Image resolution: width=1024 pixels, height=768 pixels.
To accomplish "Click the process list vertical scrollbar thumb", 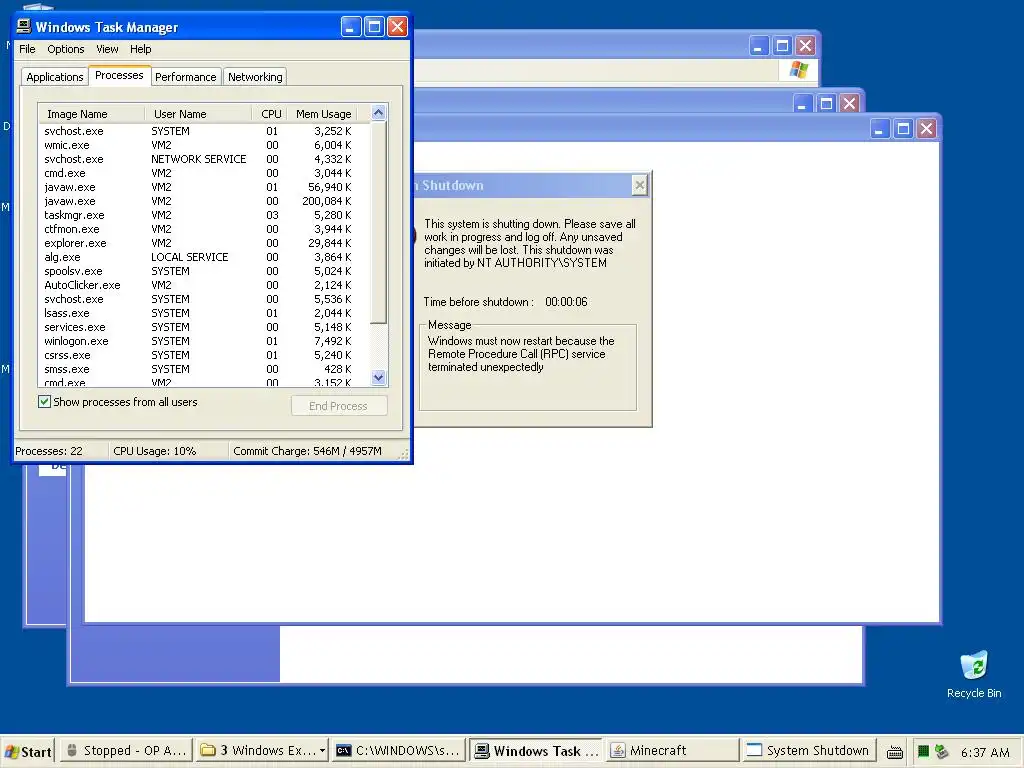I will point(378,222).
